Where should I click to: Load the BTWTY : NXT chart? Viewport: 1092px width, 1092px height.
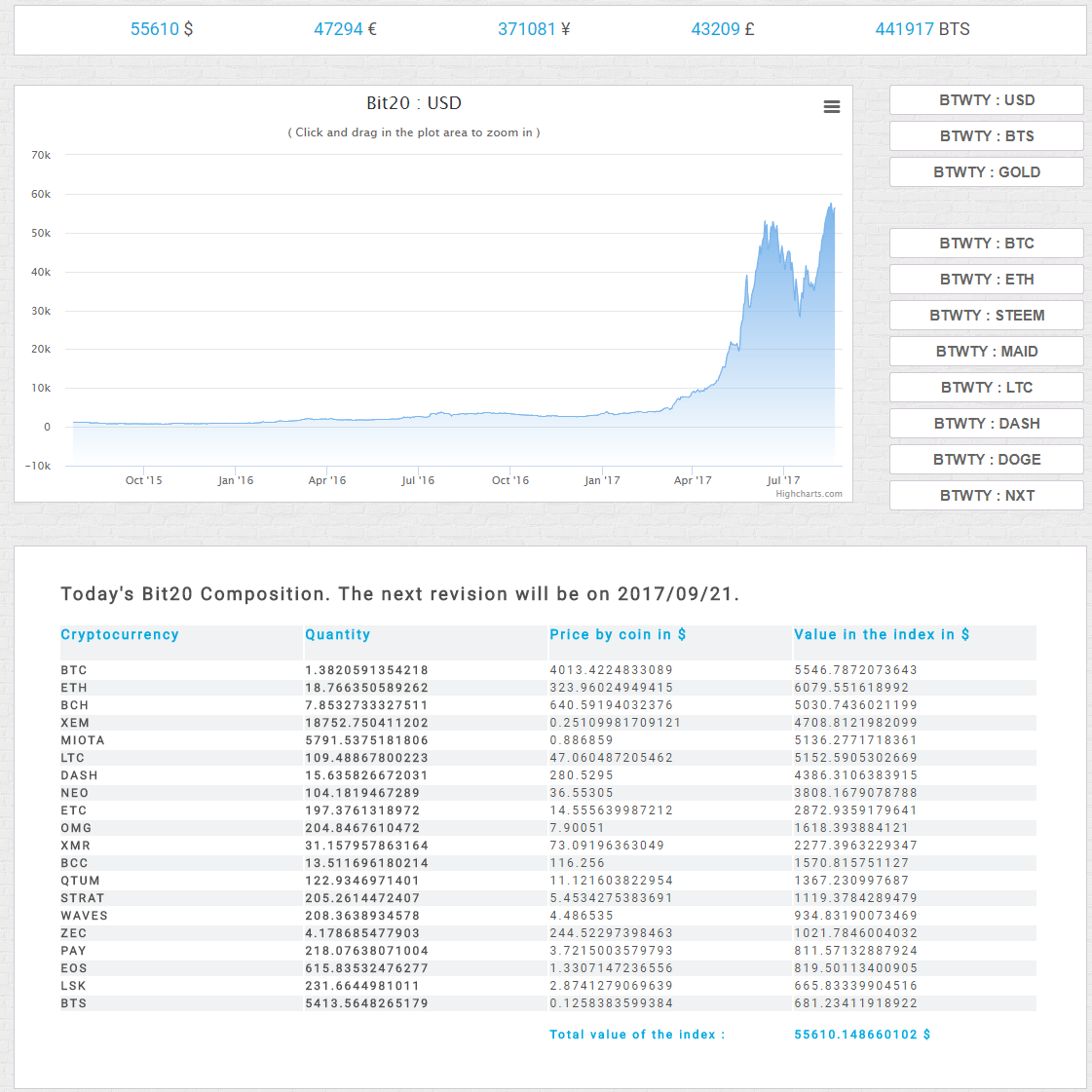986,496
